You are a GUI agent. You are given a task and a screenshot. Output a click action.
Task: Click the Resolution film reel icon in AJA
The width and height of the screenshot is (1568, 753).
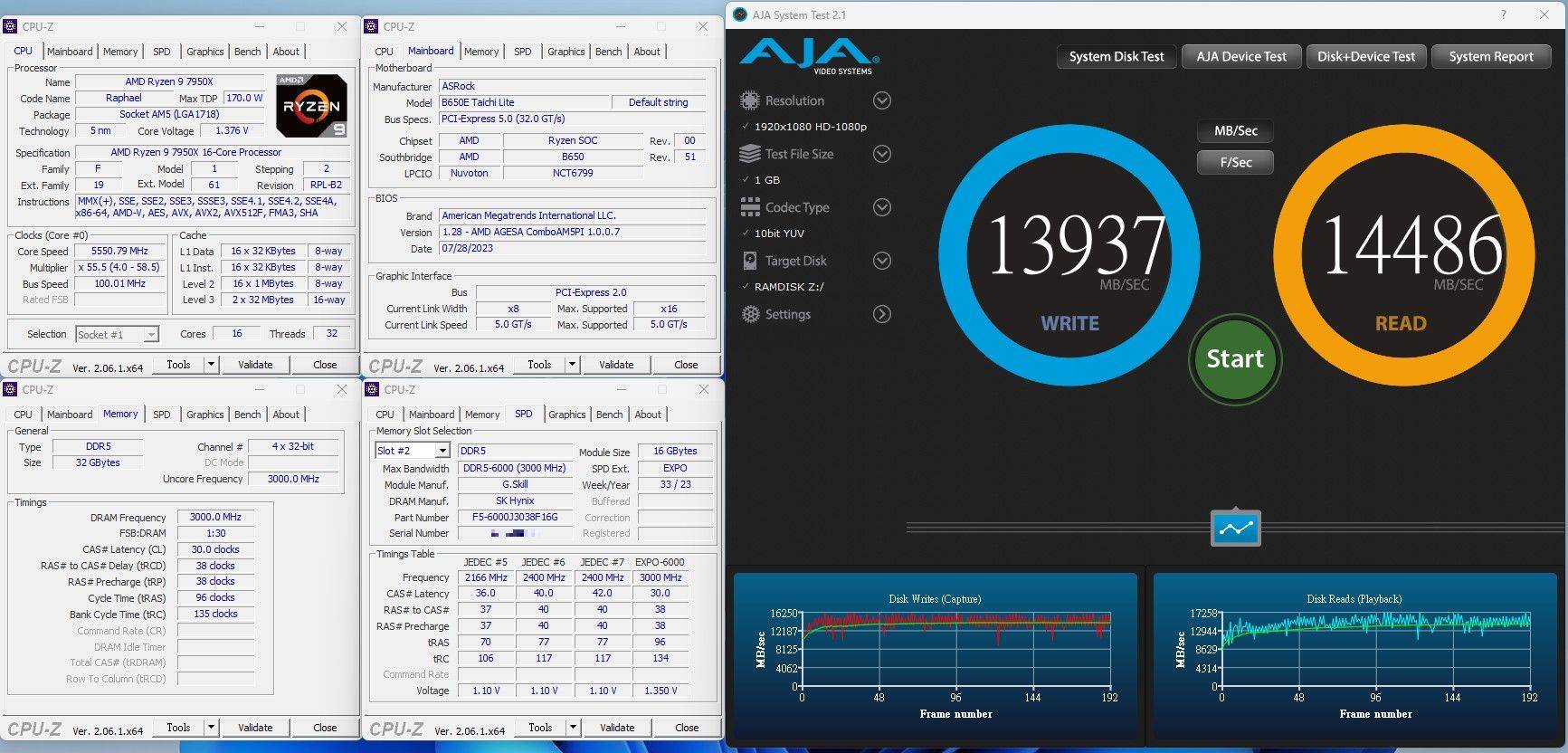(750, 100)
